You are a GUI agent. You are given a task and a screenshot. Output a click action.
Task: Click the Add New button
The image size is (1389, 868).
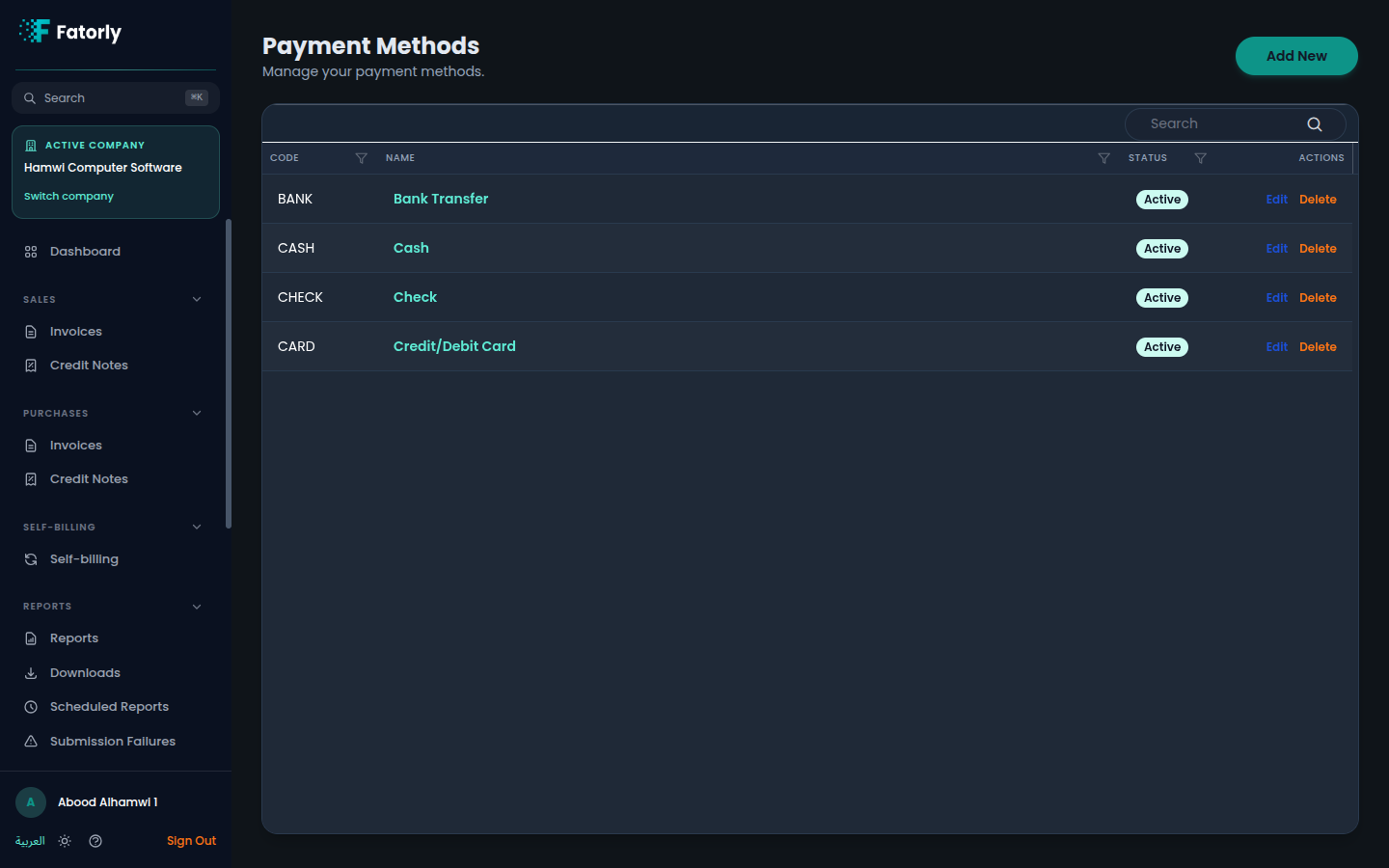pos(1296,56)
